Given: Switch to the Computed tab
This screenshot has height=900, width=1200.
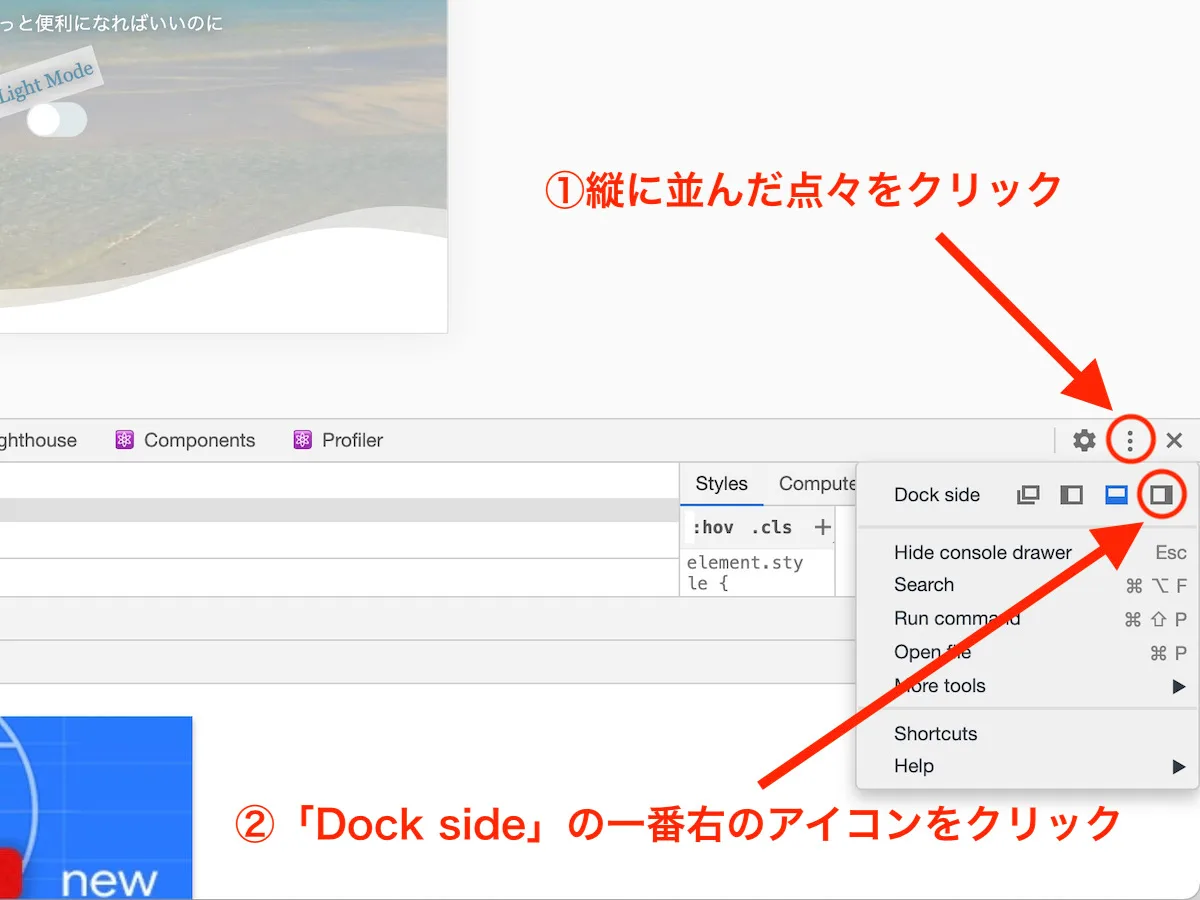Looking at the screenshot, I should (820, 483).
